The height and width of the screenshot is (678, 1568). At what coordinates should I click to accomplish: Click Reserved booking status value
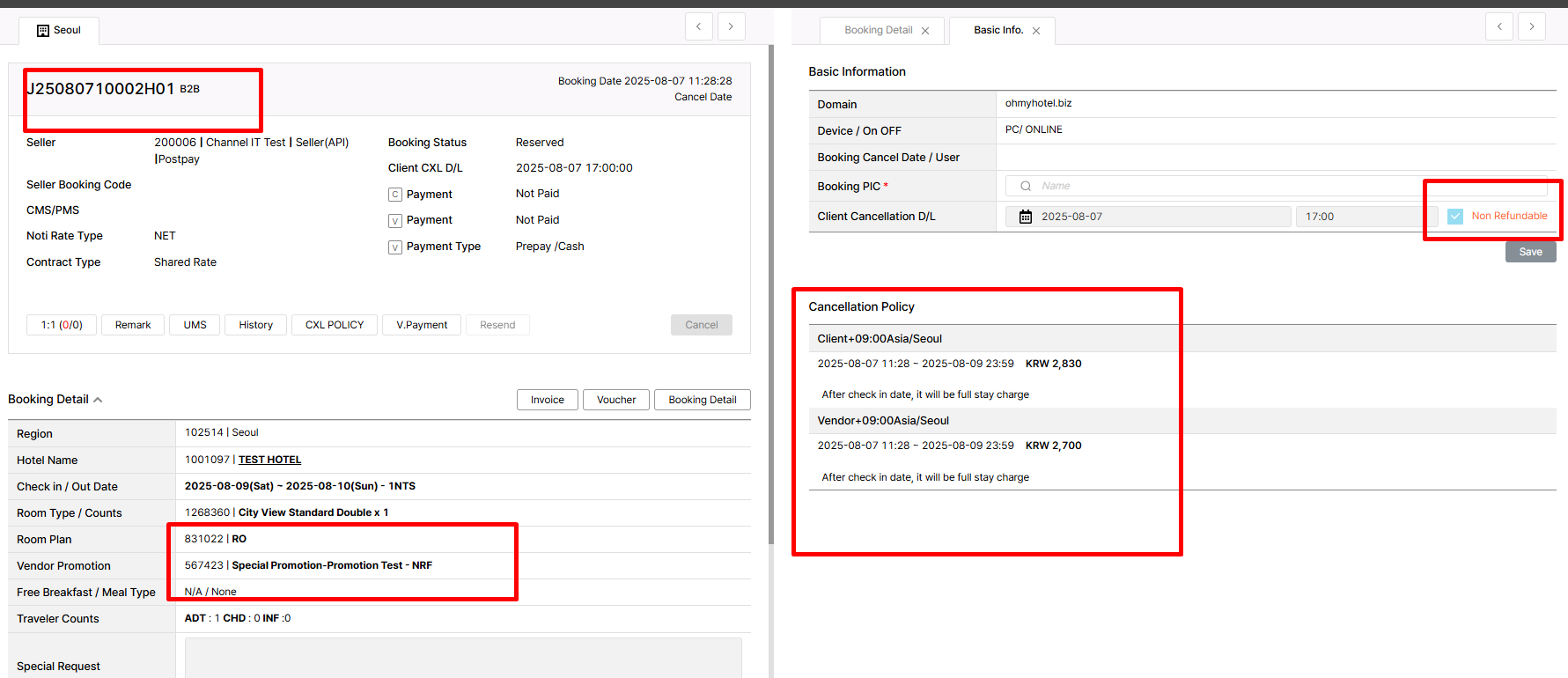[540, 143]
